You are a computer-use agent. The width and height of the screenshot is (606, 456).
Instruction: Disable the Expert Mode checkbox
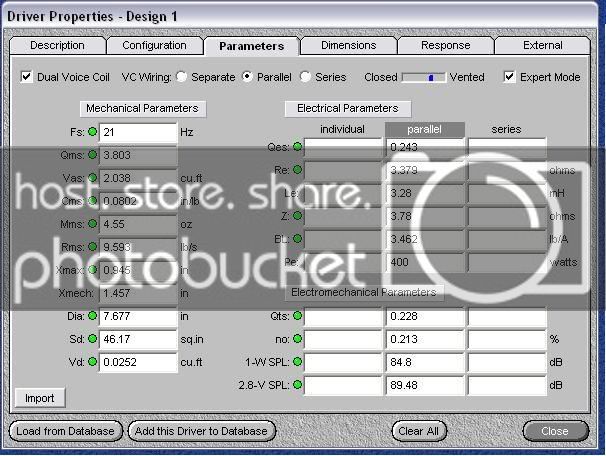pyautogui.click(x=509, y=77)
